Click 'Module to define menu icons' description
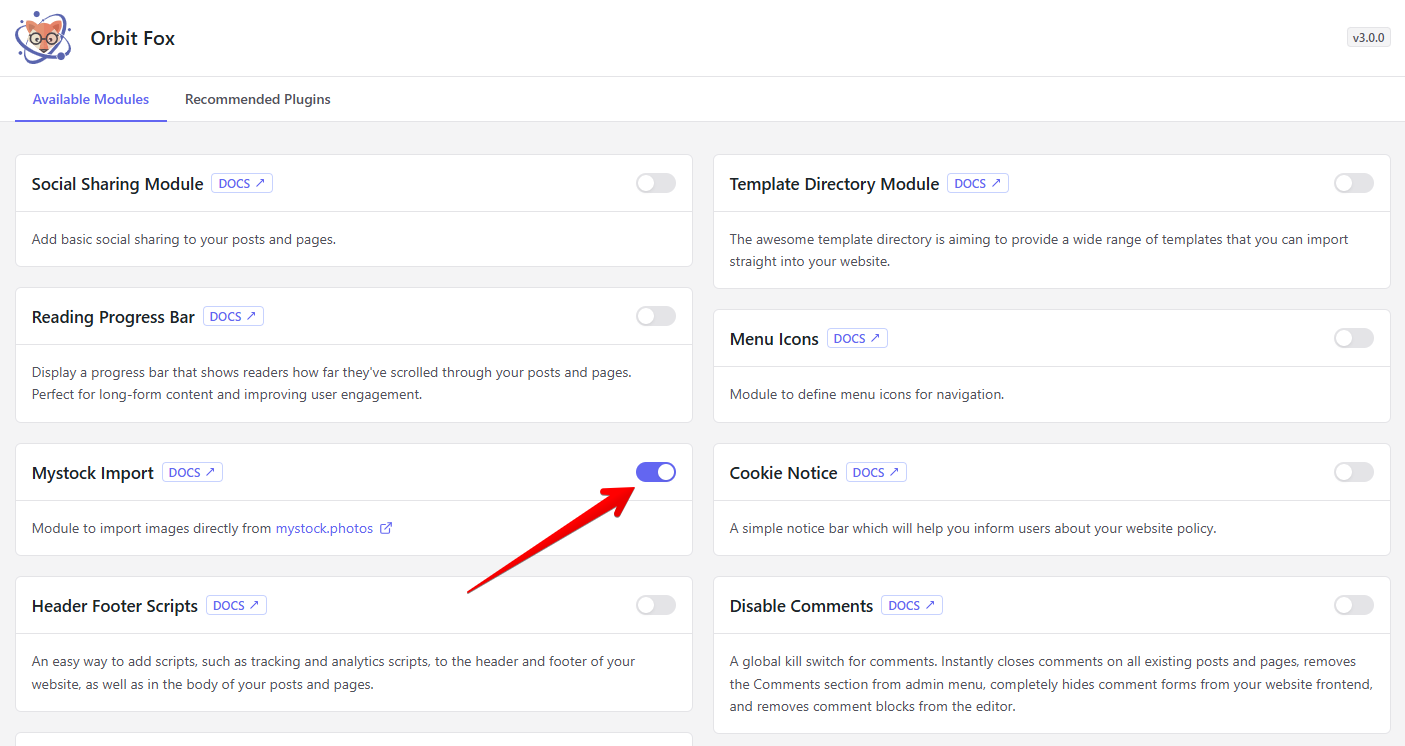This screenshot has width=1405, height=746. pyautogui.click(x=867, y=394)
